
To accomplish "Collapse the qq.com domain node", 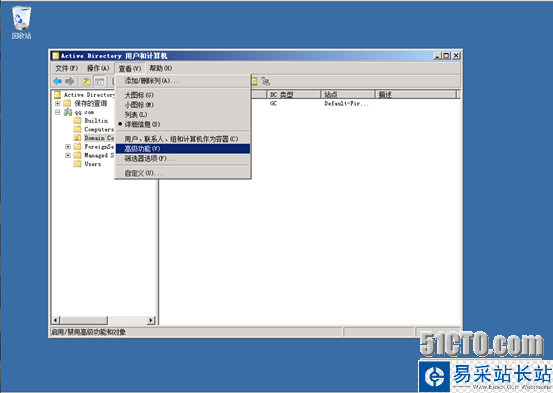I will (x=57, y=112).
